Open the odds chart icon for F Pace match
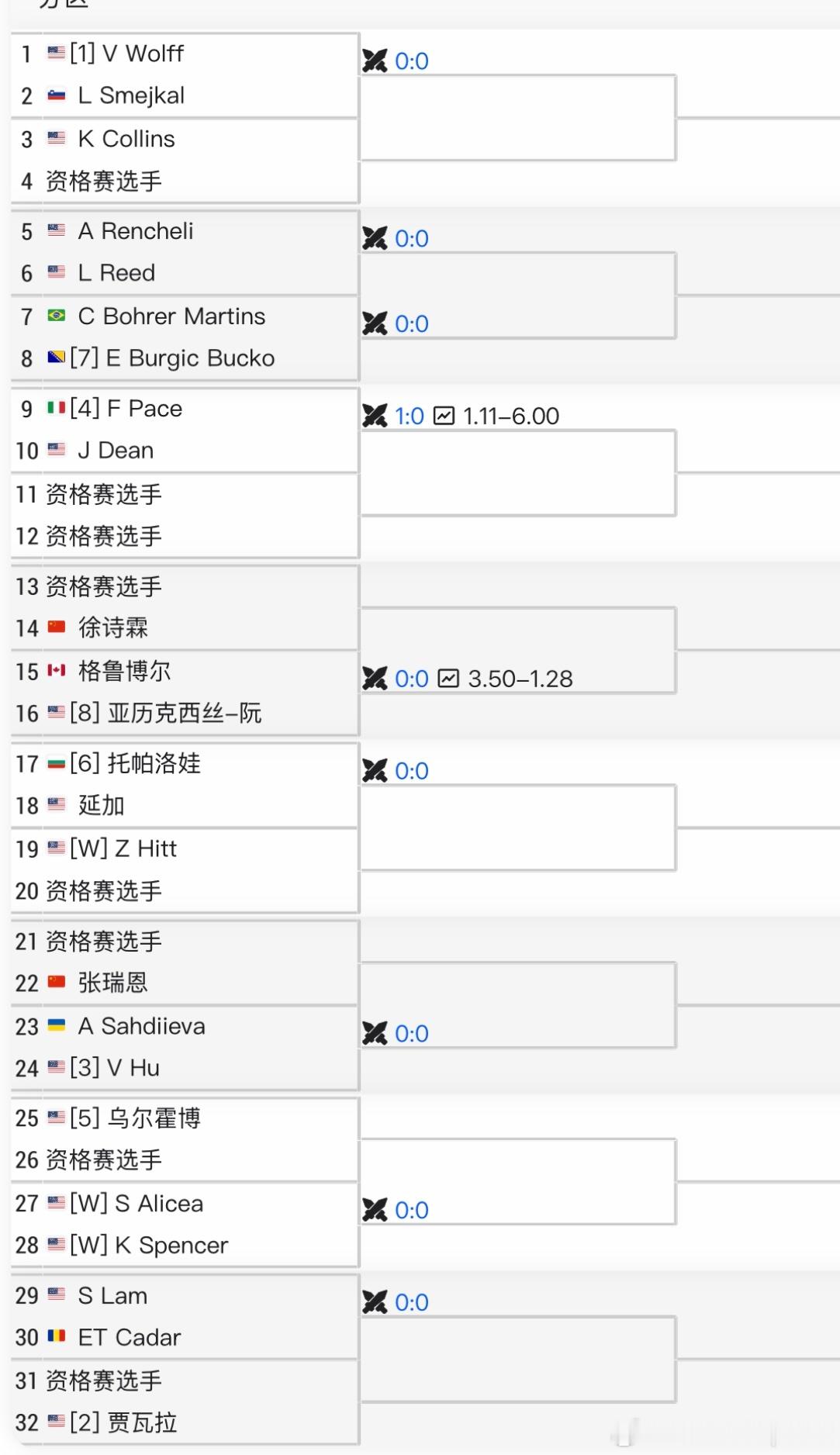 pos(448,416)
